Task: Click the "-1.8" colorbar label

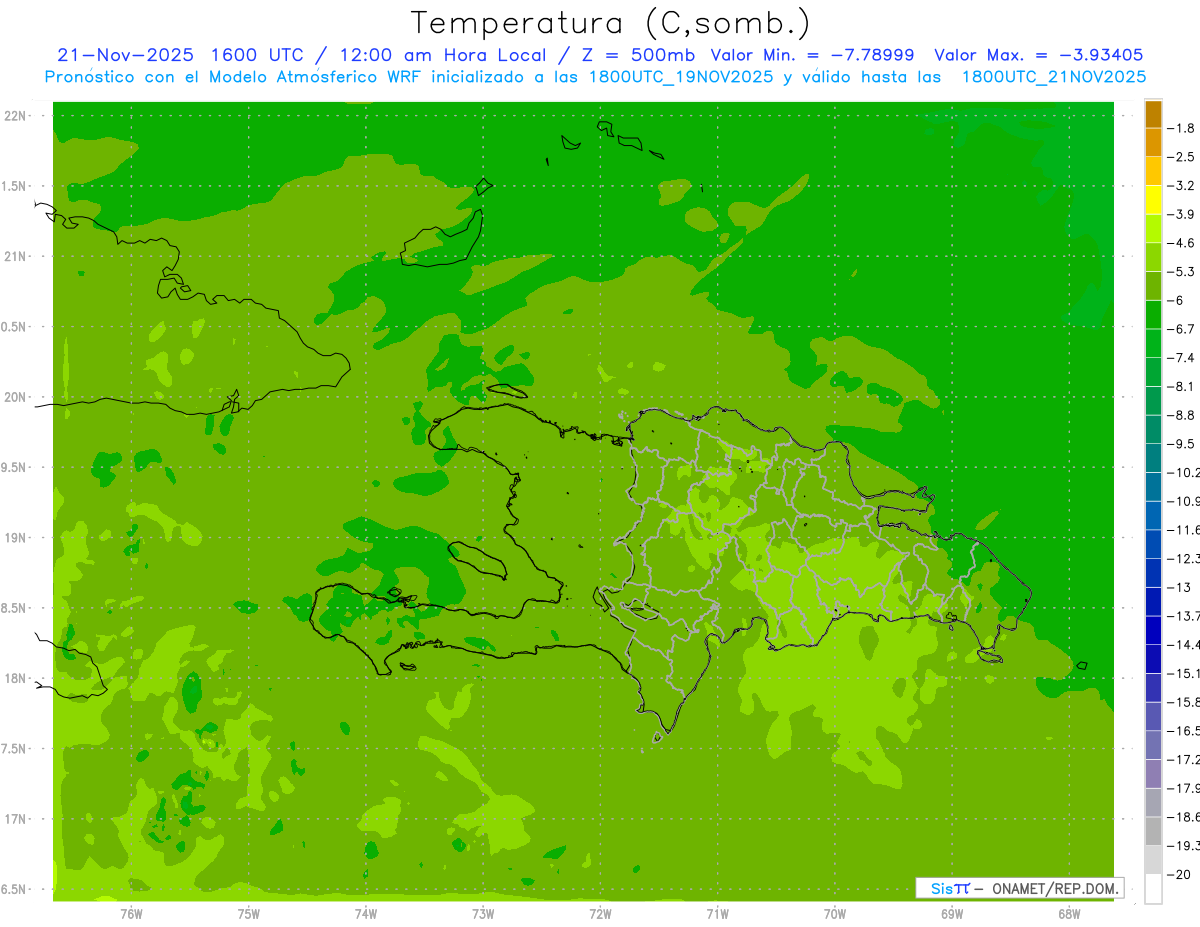Action: point(1182,128)
